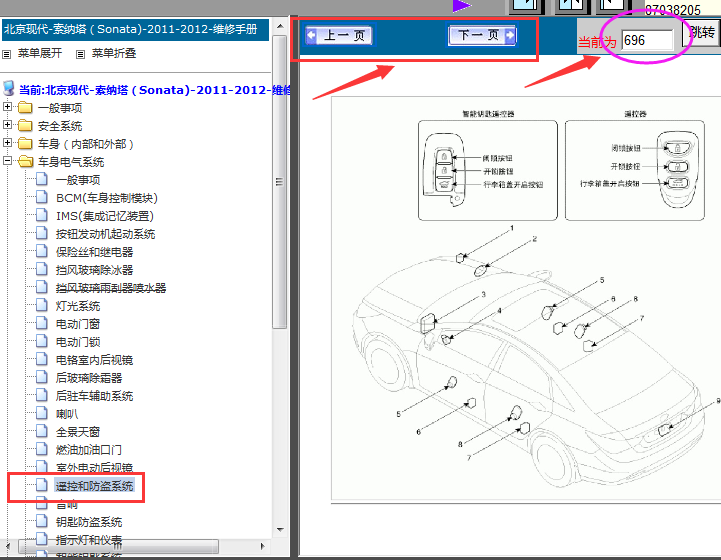Screen dimensions: 721x560
Task: Click tree panel scroll down arrow
Action: point(280,530)
